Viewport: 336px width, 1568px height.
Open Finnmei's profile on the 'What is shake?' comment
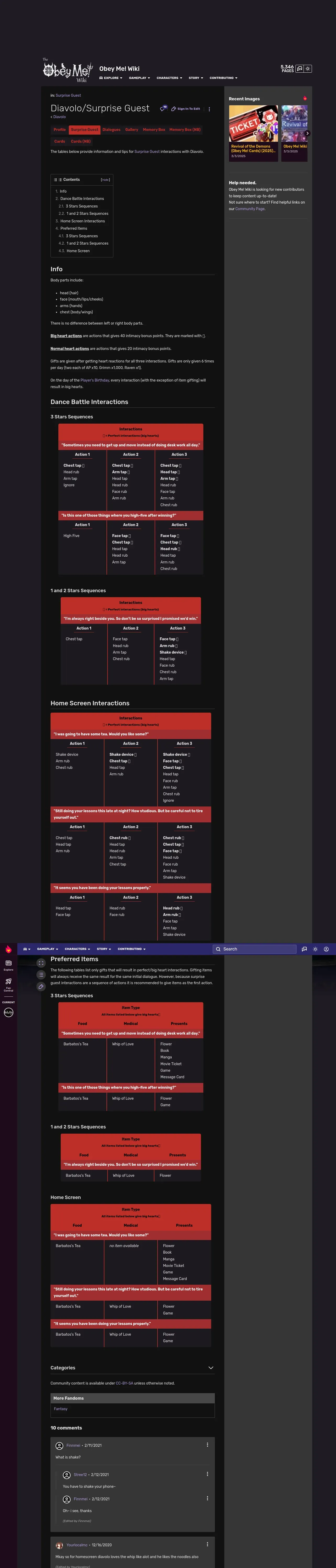[73, 1445]
